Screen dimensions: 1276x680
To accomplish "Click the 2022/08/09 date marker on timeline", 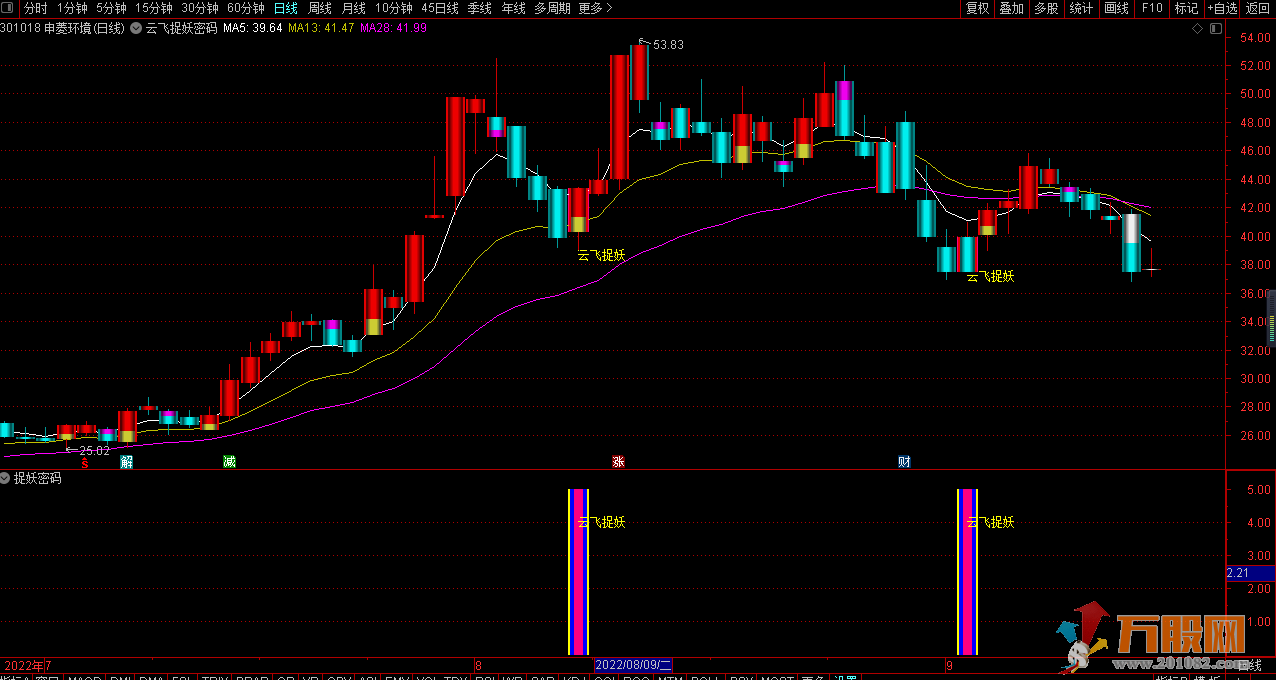I will [x=633, y=665].
